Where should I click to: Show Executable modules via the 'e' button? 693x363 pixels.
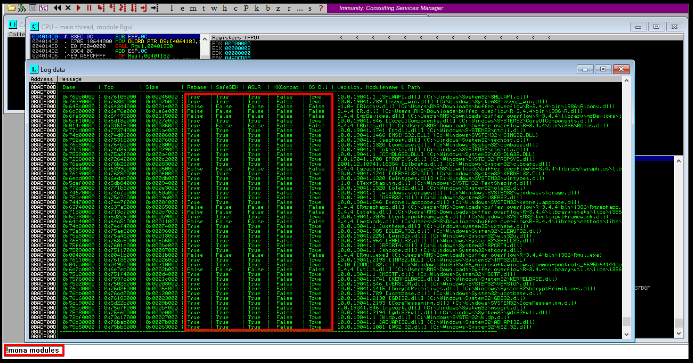pyautogui.click(x=182, y=8)
